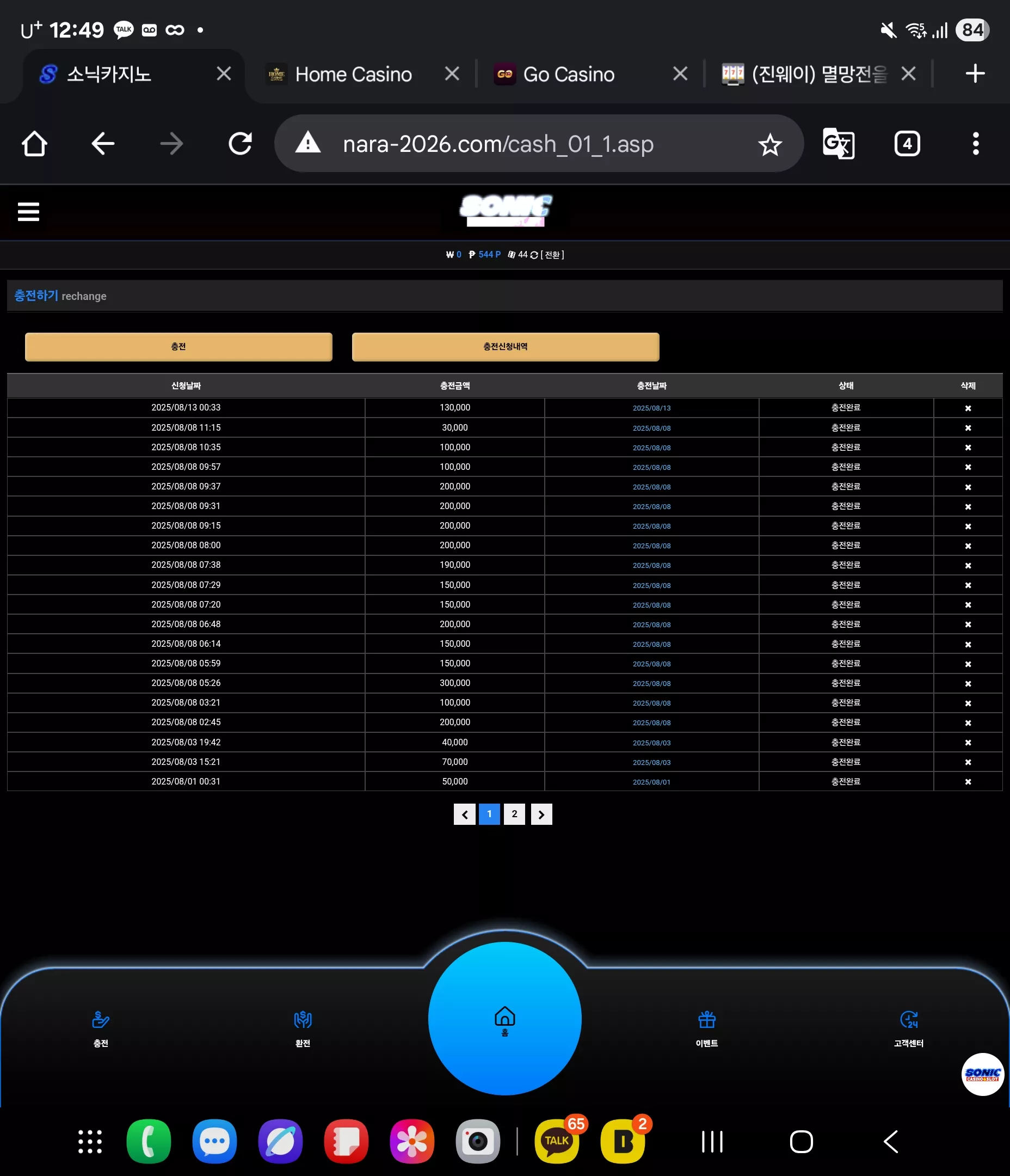Open KakaoTalk from the taskbar
This screenshot has width=1010, height=1176.
point(557,1141)
